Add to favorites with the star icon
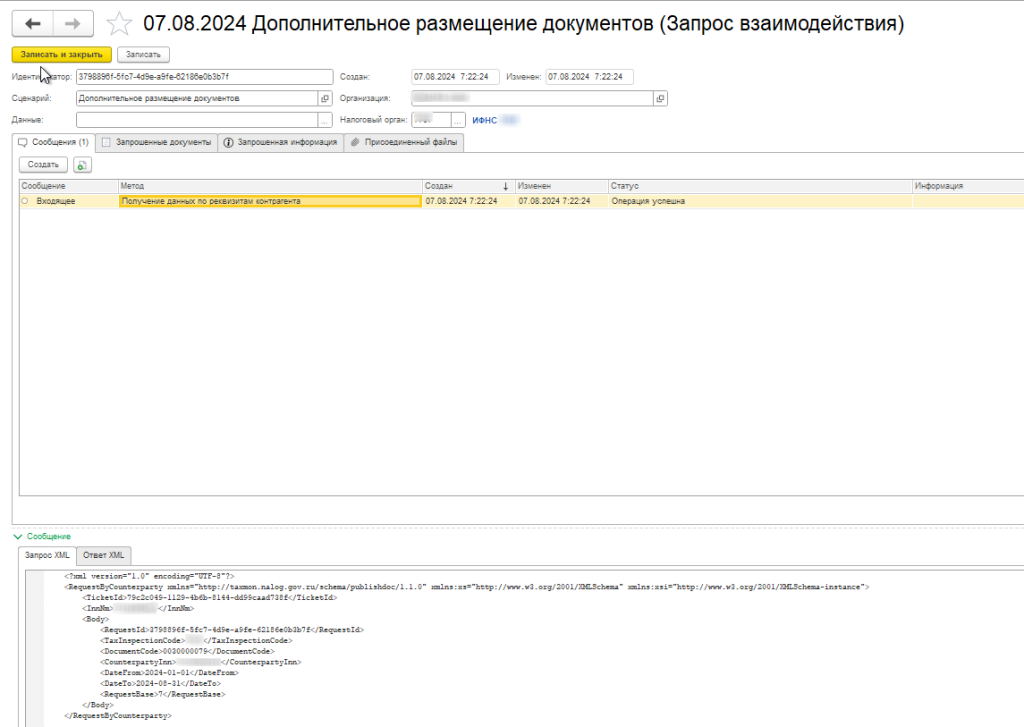 (x=119, y=24)
